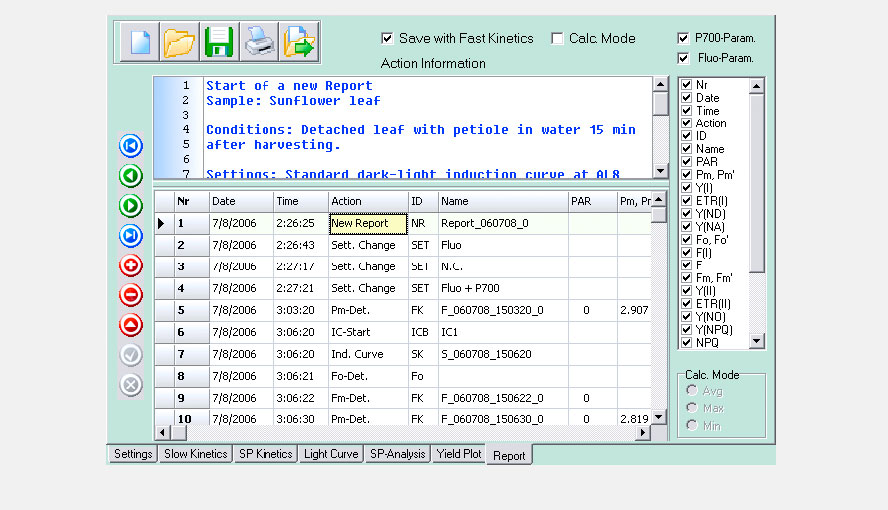
Task: Print the report with the printer icon
Action: pos(259,42)
